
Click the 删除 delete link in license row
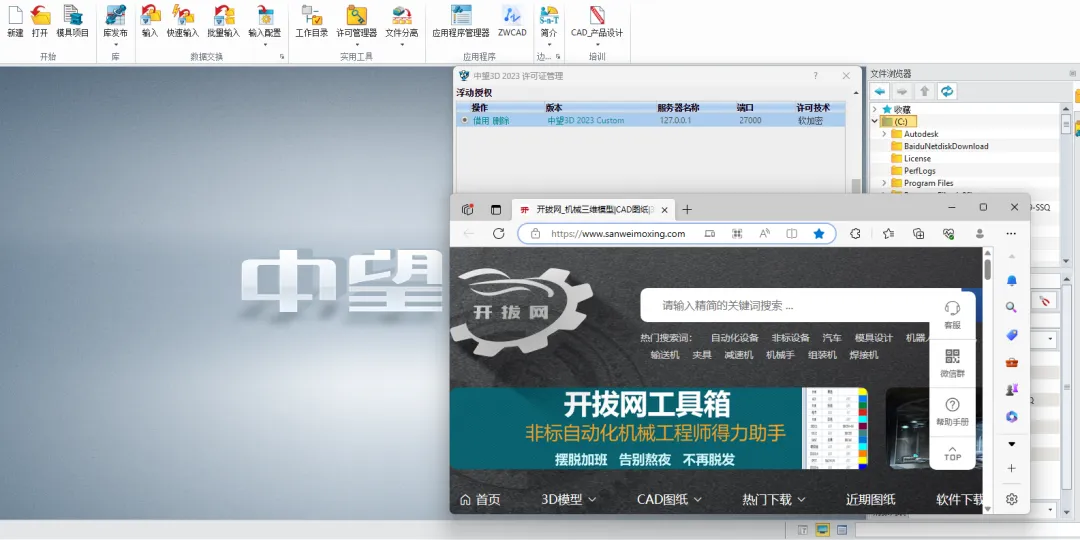(501, 120)
